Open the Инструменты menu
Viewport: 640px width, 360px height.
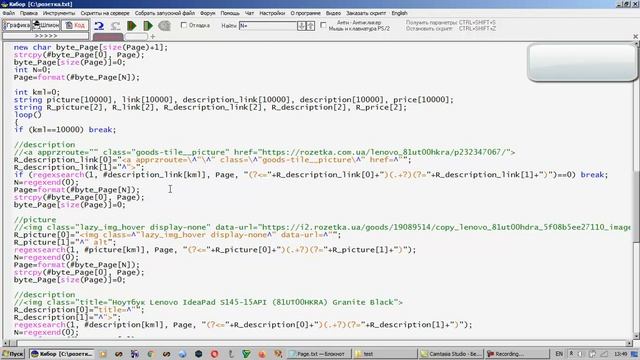59,13
